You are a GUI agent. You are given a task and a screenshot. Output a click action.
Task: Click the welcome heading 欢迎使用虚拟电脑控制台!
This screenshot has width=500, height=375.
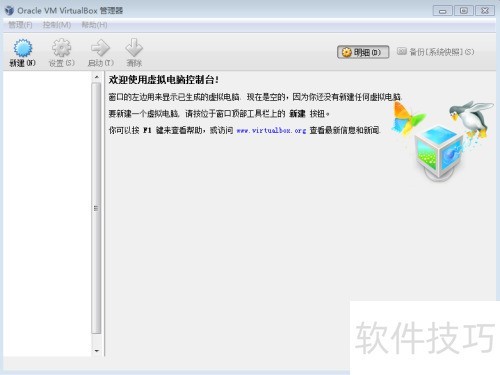[x=164, y=80]
